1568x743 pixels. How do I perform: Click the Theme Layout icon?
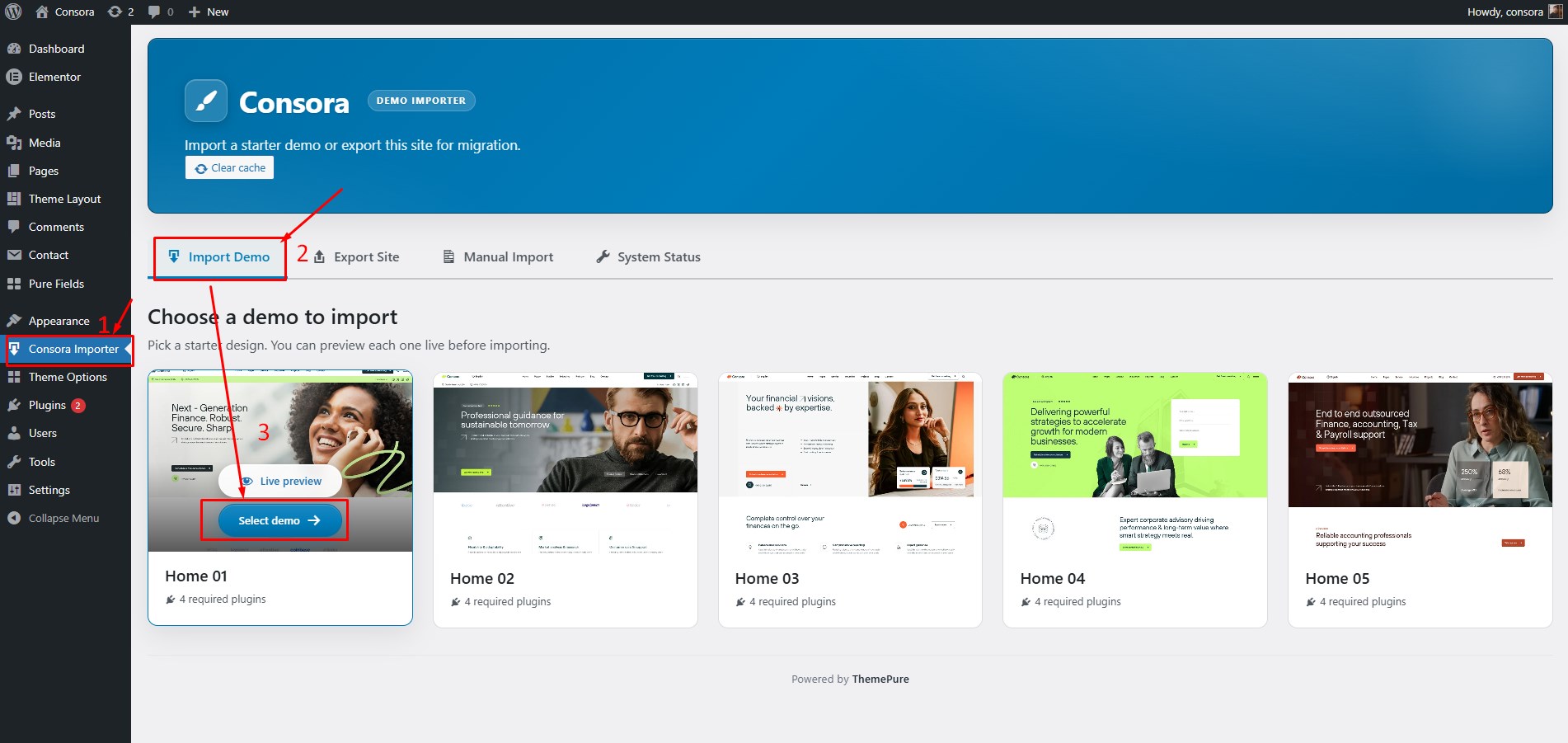click(x=14, y=199)
